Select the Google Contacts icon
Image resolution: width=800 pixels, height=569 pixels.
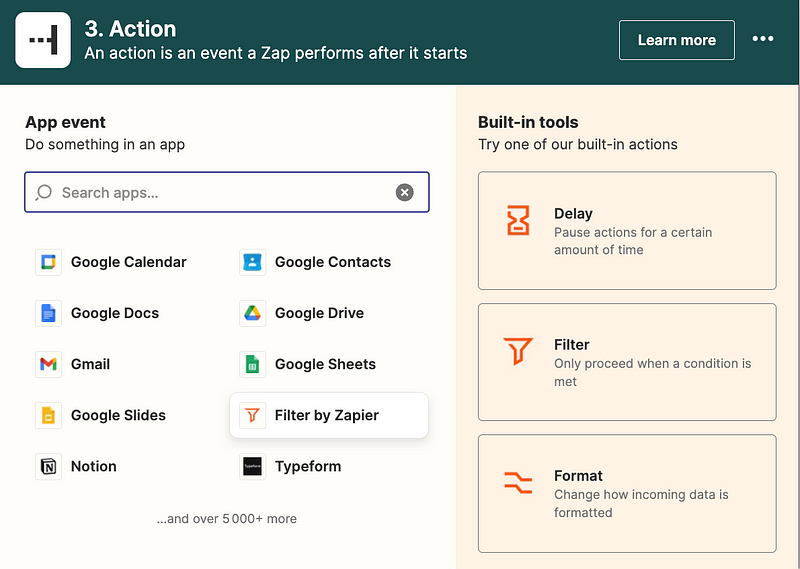click(253, 262)
